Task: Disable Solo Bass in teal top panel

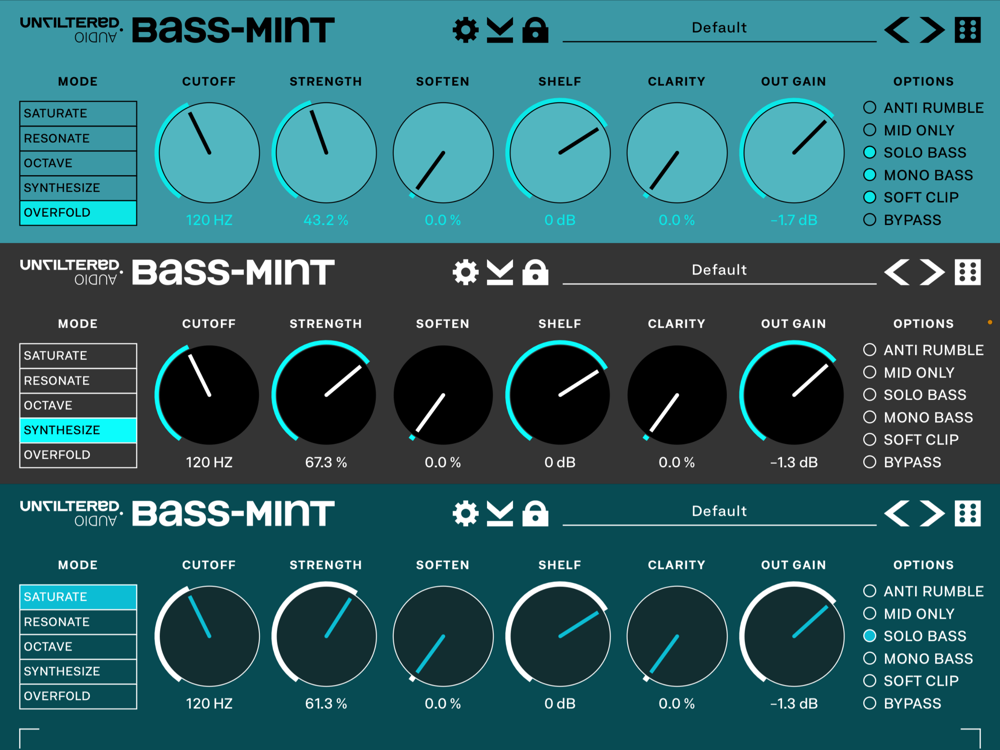Action: pyautogui.click(x=869, y=152)
